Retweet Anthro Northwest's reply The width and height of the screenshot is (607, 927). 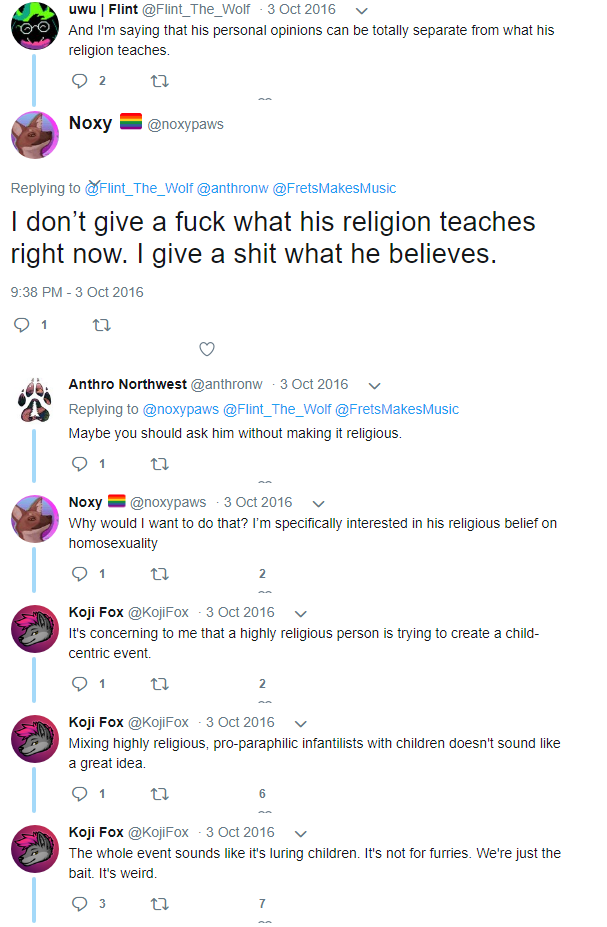pyautogui.click(x=160, y=464)
